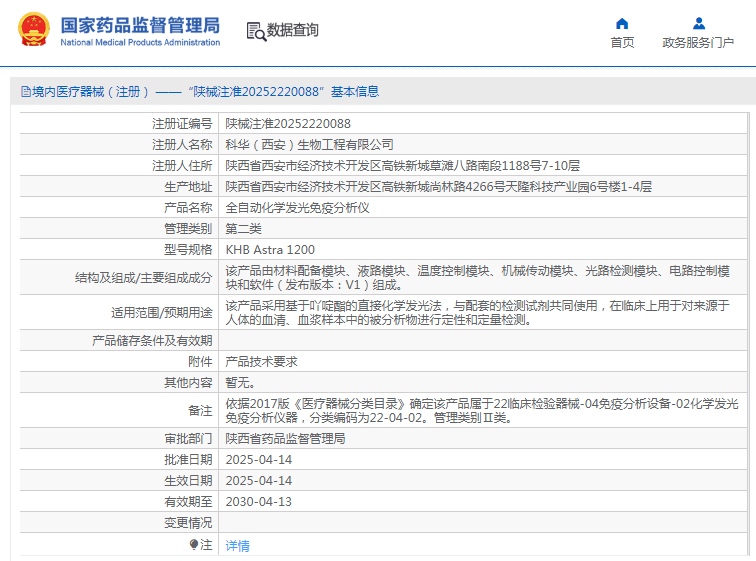
Task: Click effective date value in 生效日期 row
Action: click(x=258, y=481)
